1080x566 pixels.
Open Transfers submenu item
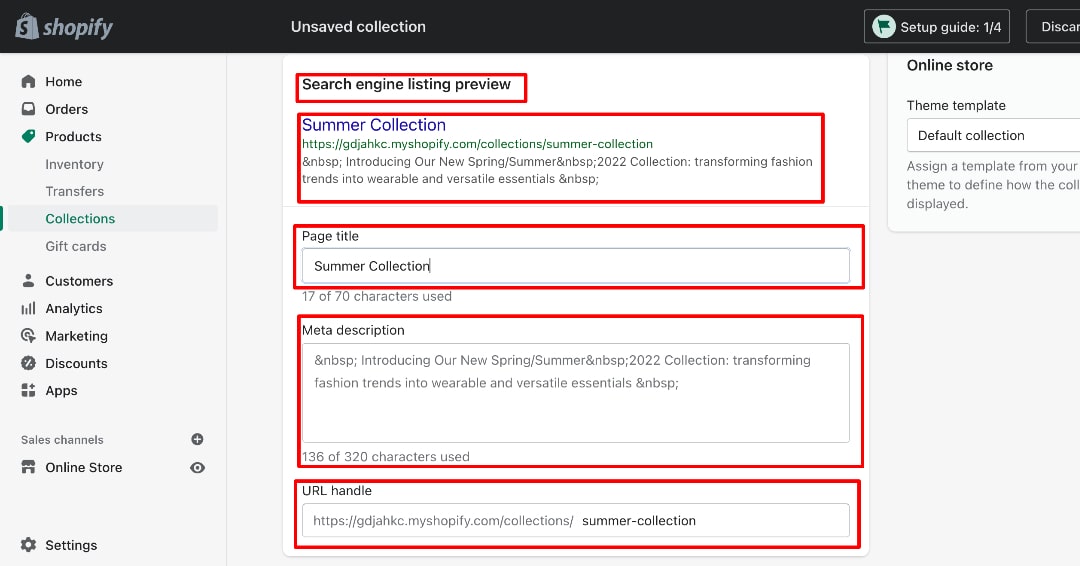point(74,191)
